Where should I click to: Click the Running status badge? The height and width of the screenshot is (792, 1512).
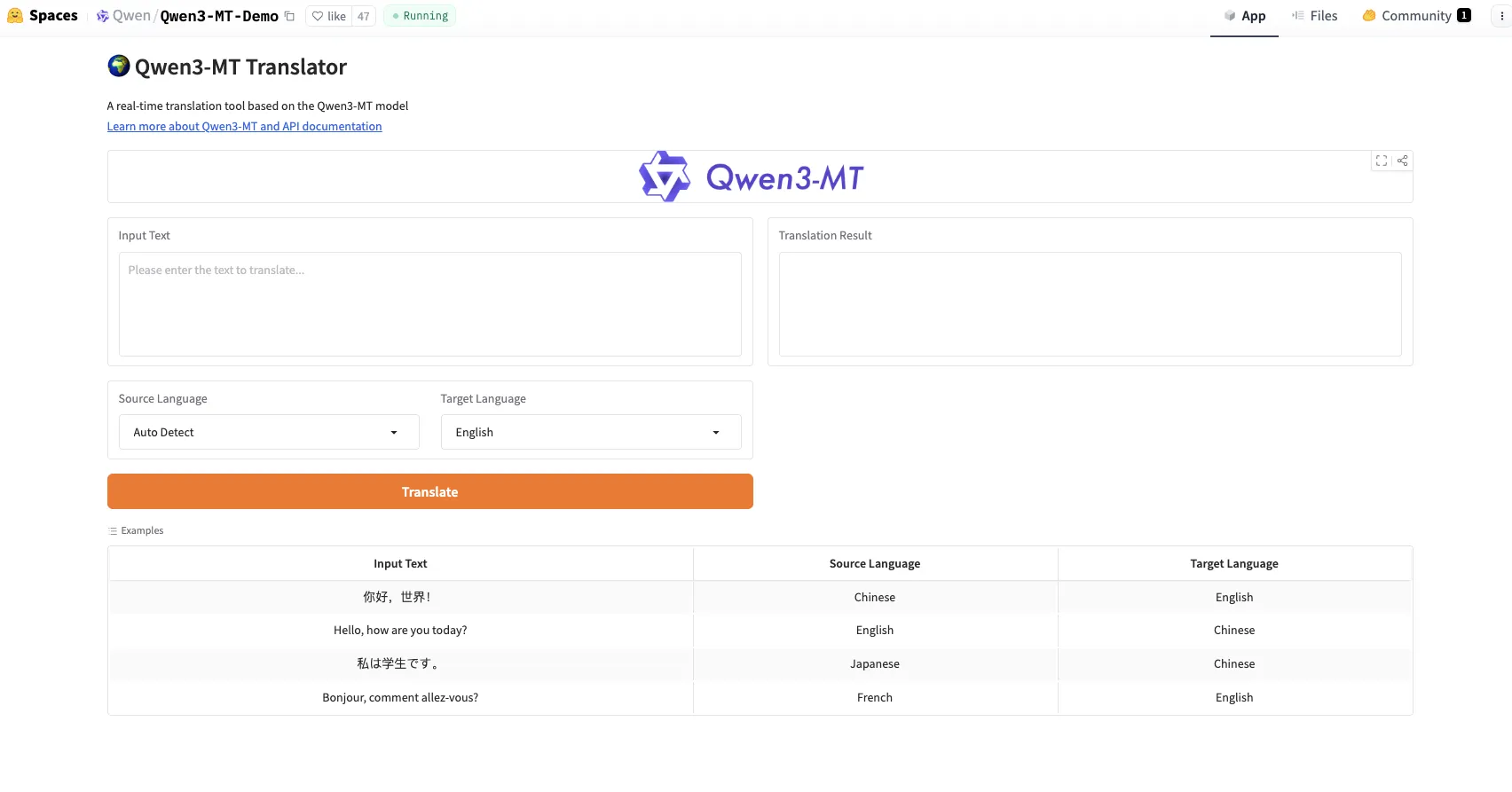(420, 16)
